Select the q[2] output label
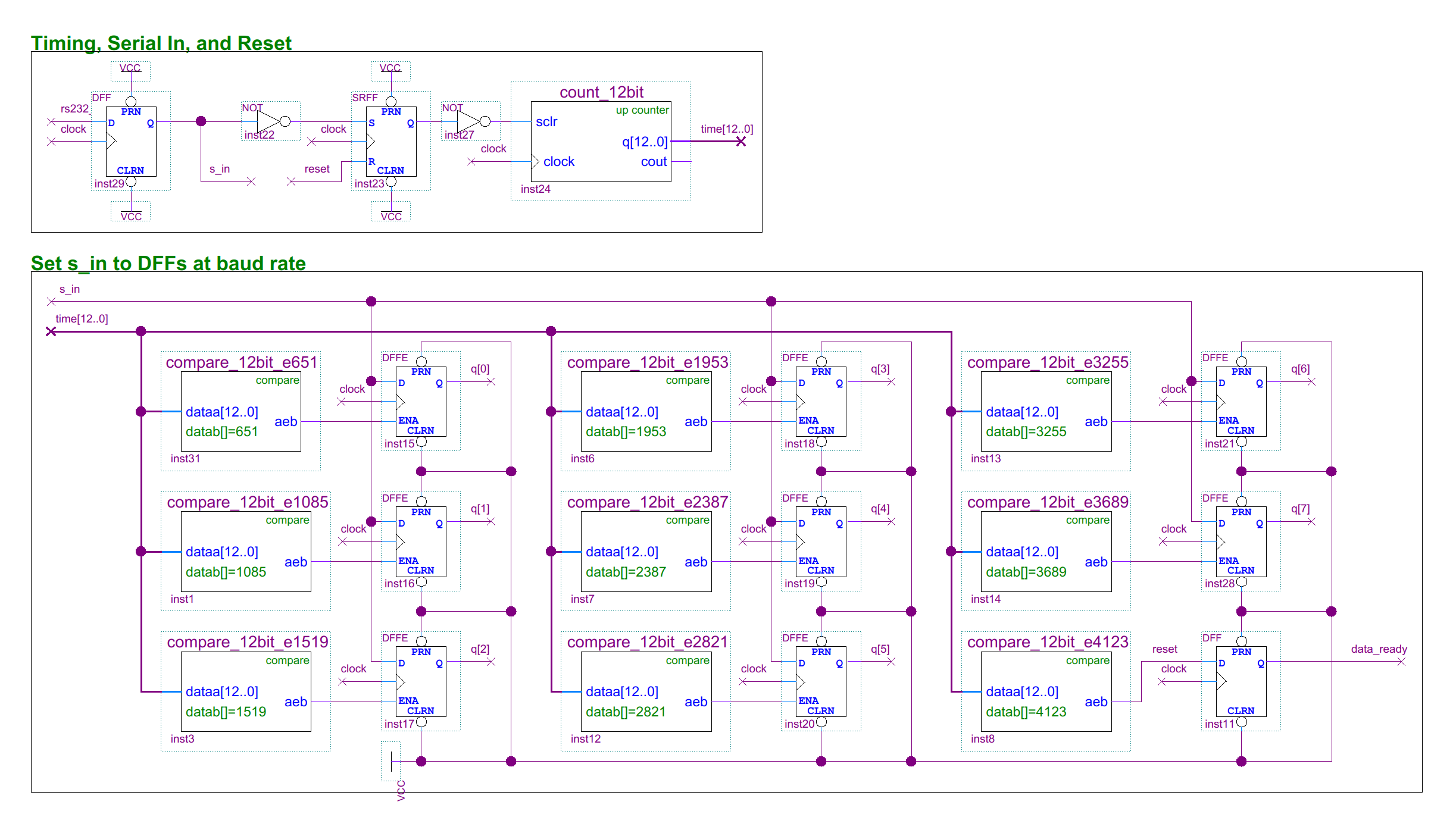 [x=480, y=649]
